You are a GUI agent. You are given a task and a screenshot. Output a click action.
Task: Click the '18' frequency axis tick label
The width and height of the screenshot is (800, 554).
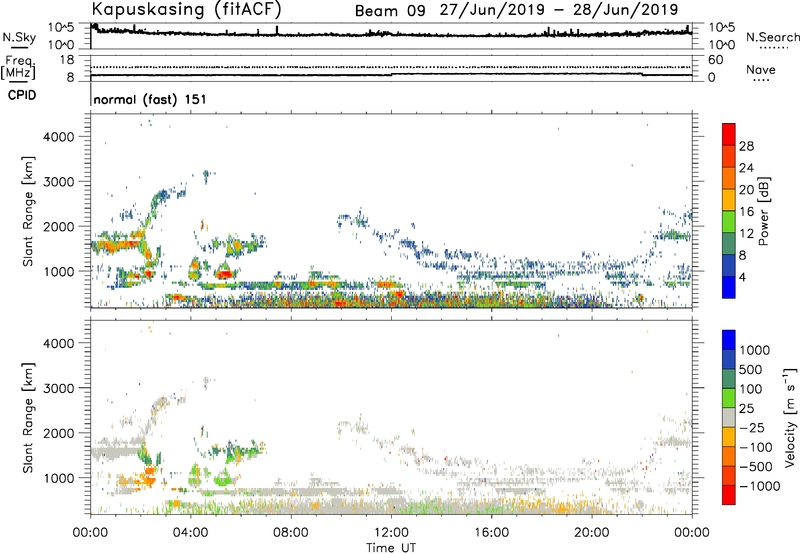point(67,59)
